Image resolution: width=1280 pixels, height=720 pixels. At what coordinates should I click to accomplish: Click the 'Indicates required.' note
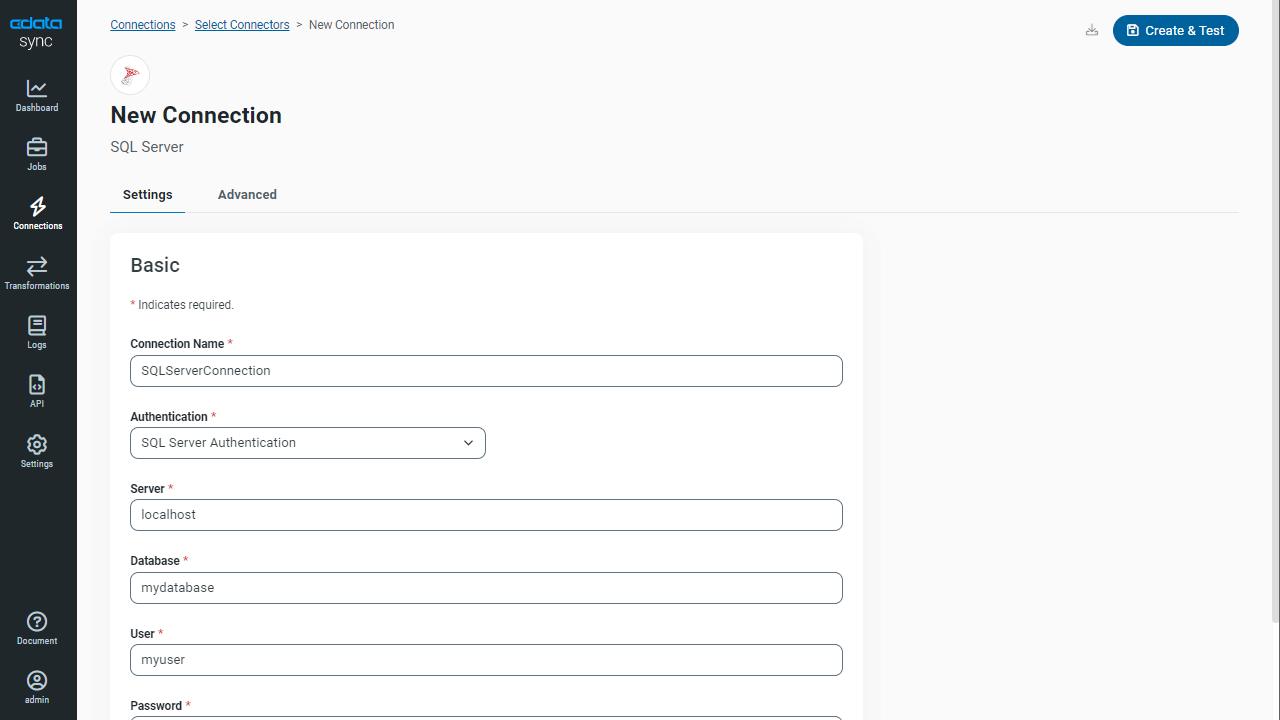coord(182,305)
